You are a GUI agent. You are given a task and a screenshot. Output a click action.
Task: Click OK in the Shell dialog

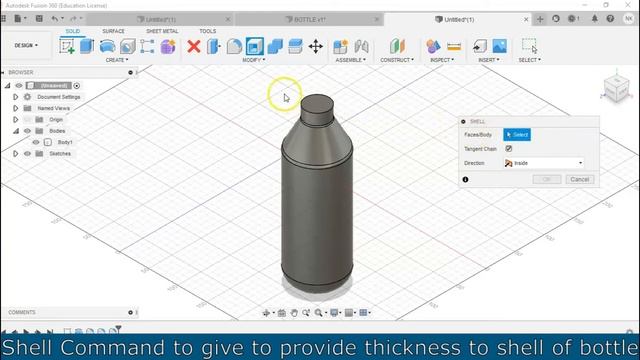pos(547,179)
